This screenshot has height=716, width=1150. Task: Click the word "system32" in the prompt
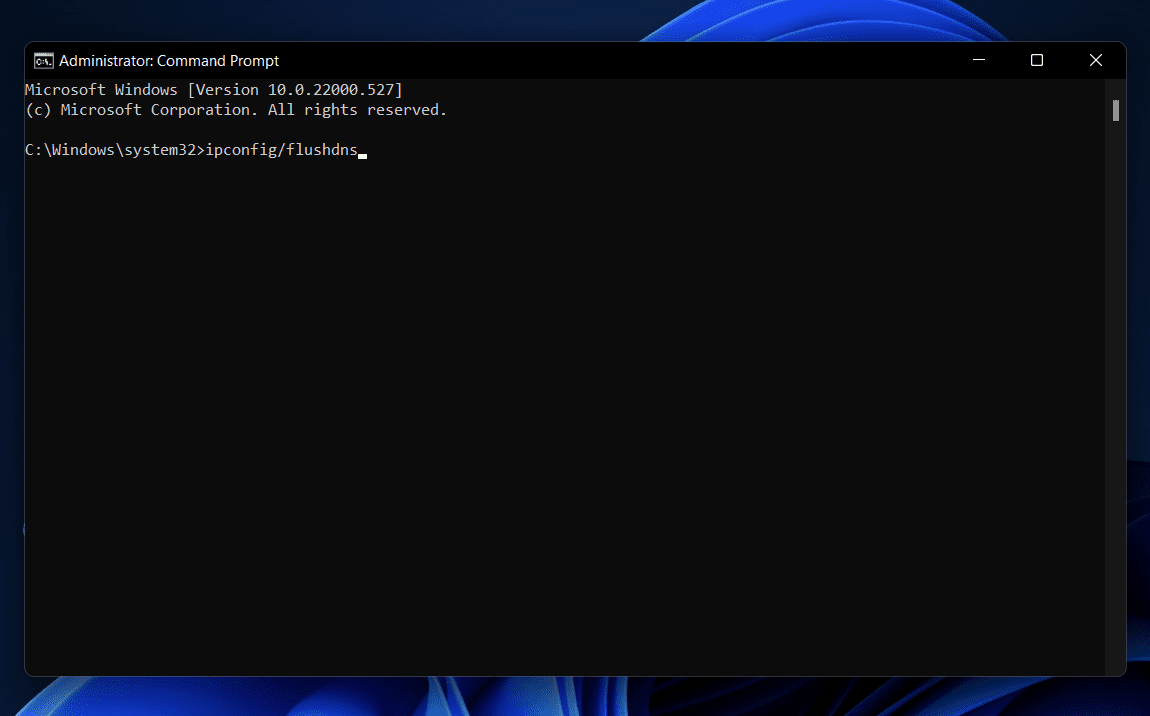pyautogui.click(x=159, y=151)
